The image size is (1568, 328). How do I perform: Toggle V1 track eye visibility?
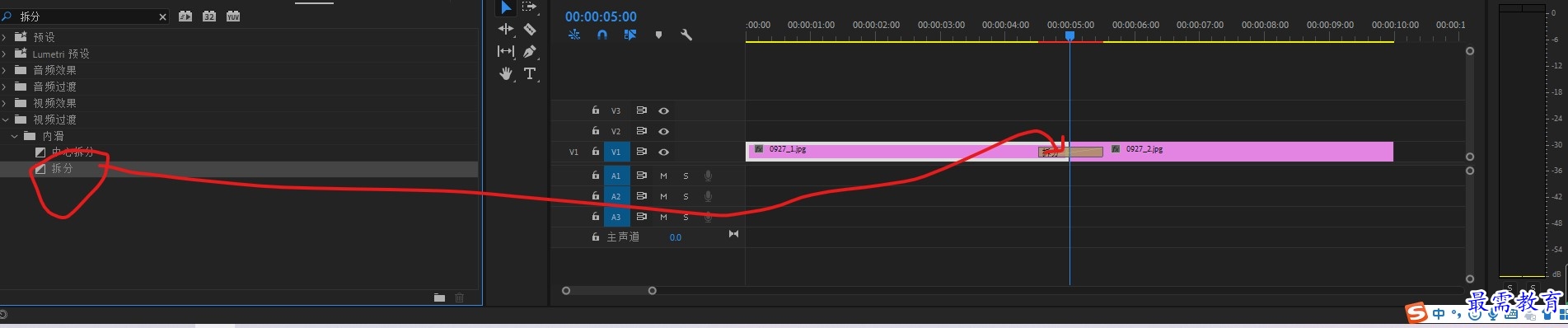pos(663,152)
